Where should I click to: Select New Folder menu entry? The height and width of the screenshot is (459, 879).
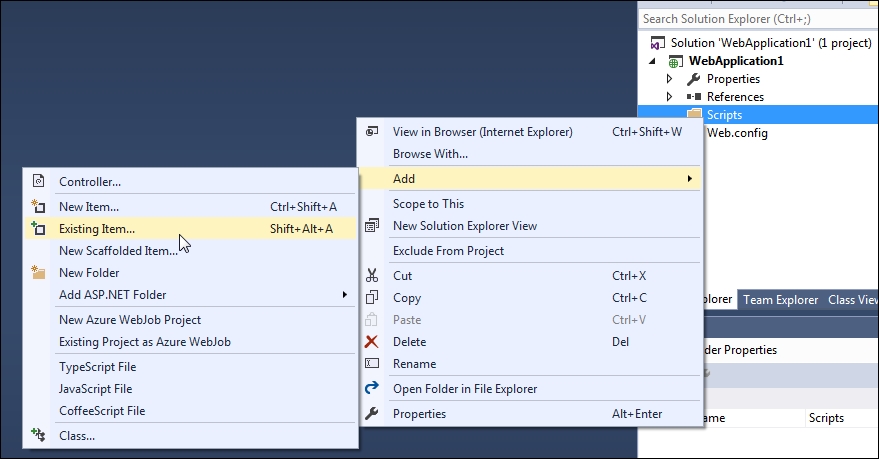pyautogui.click(x=191, y=272)
